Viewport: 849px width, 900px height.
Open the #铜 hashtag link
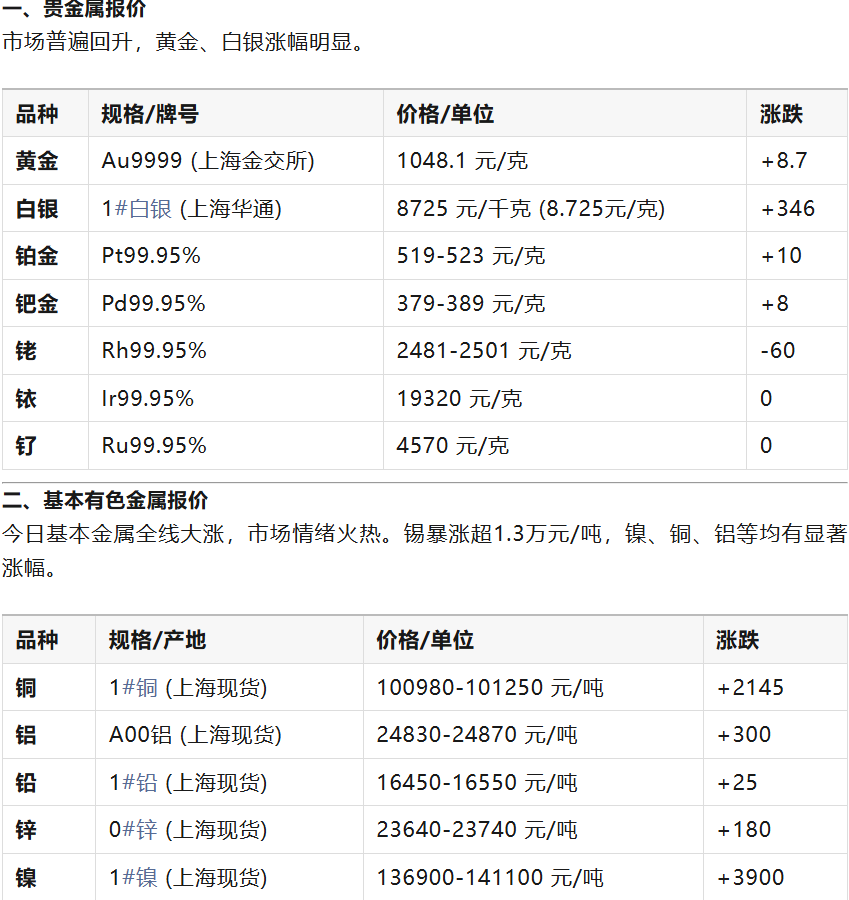[x=139, y=688]
